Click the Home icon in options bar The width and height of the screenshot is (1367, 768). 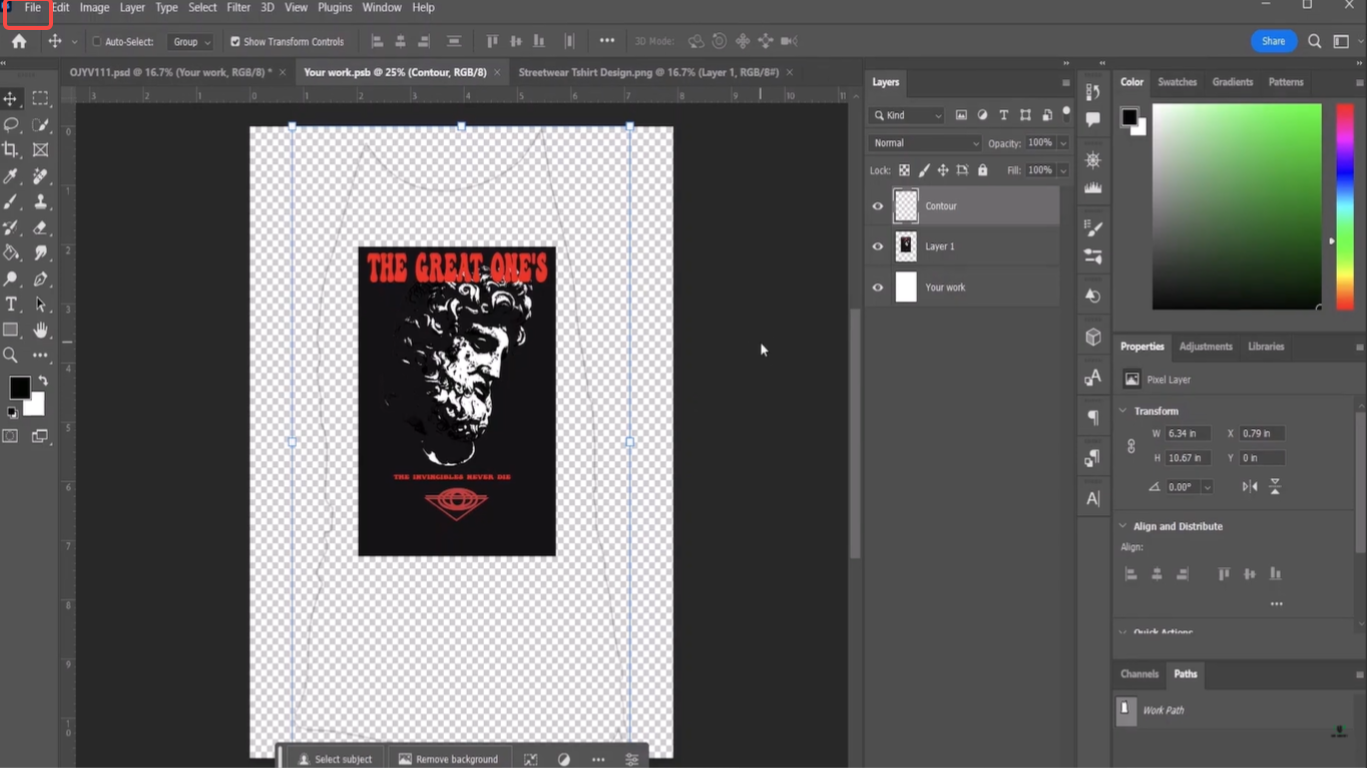coord(19,42)
